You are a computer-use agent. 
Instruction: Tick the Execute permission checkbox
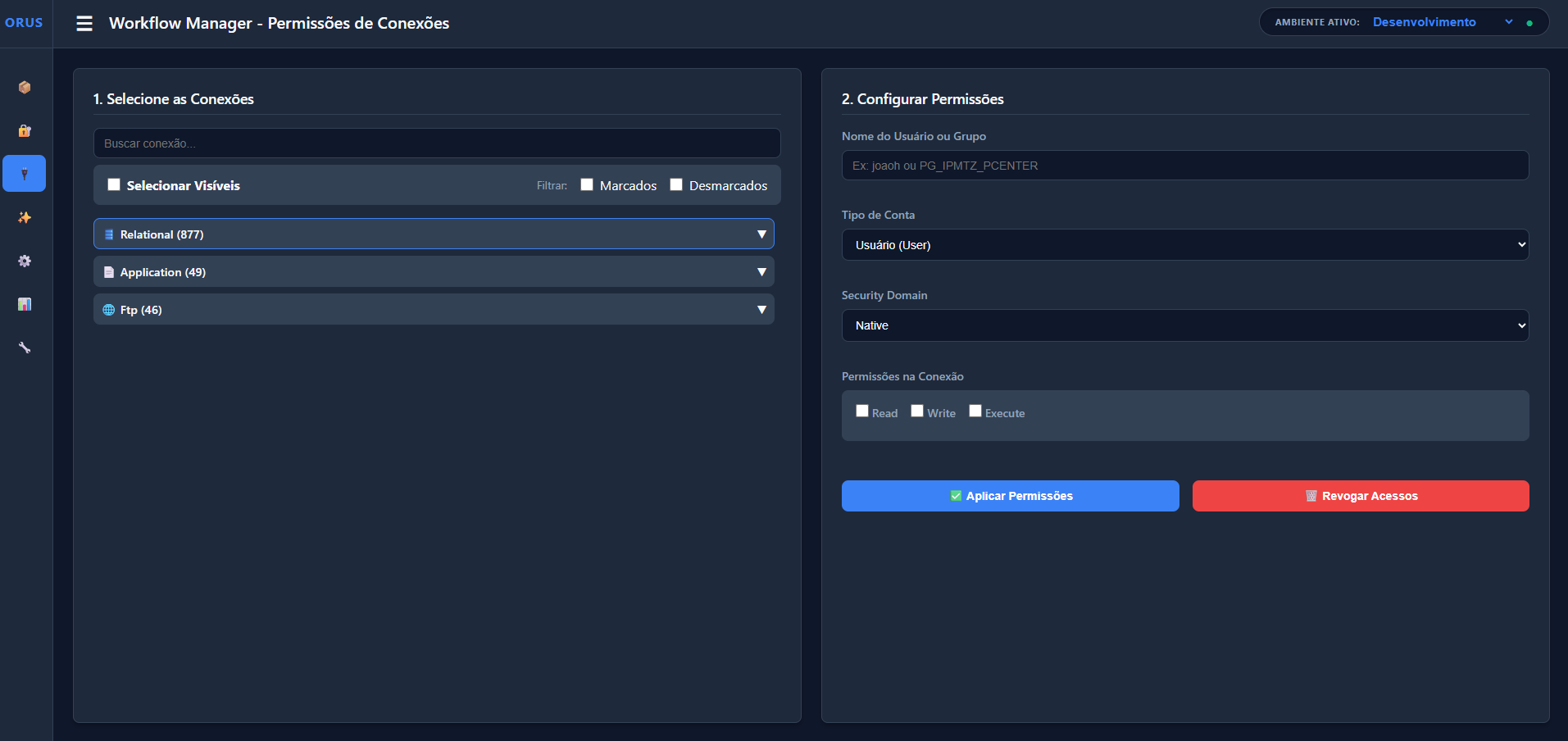(975, 411)
